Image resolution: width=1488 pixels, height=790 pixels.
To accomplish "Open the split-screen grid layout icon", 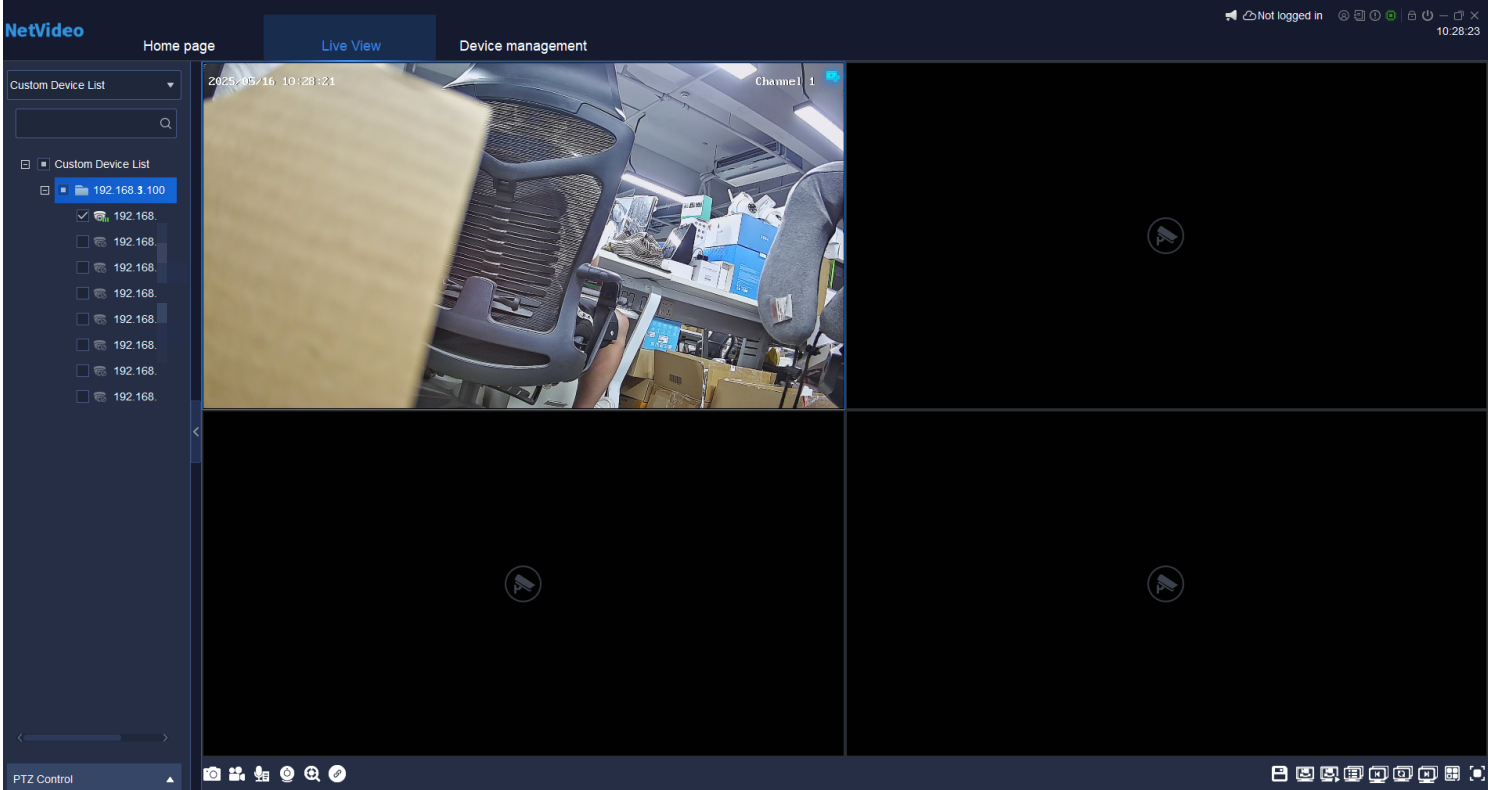I will (1453, 774).
